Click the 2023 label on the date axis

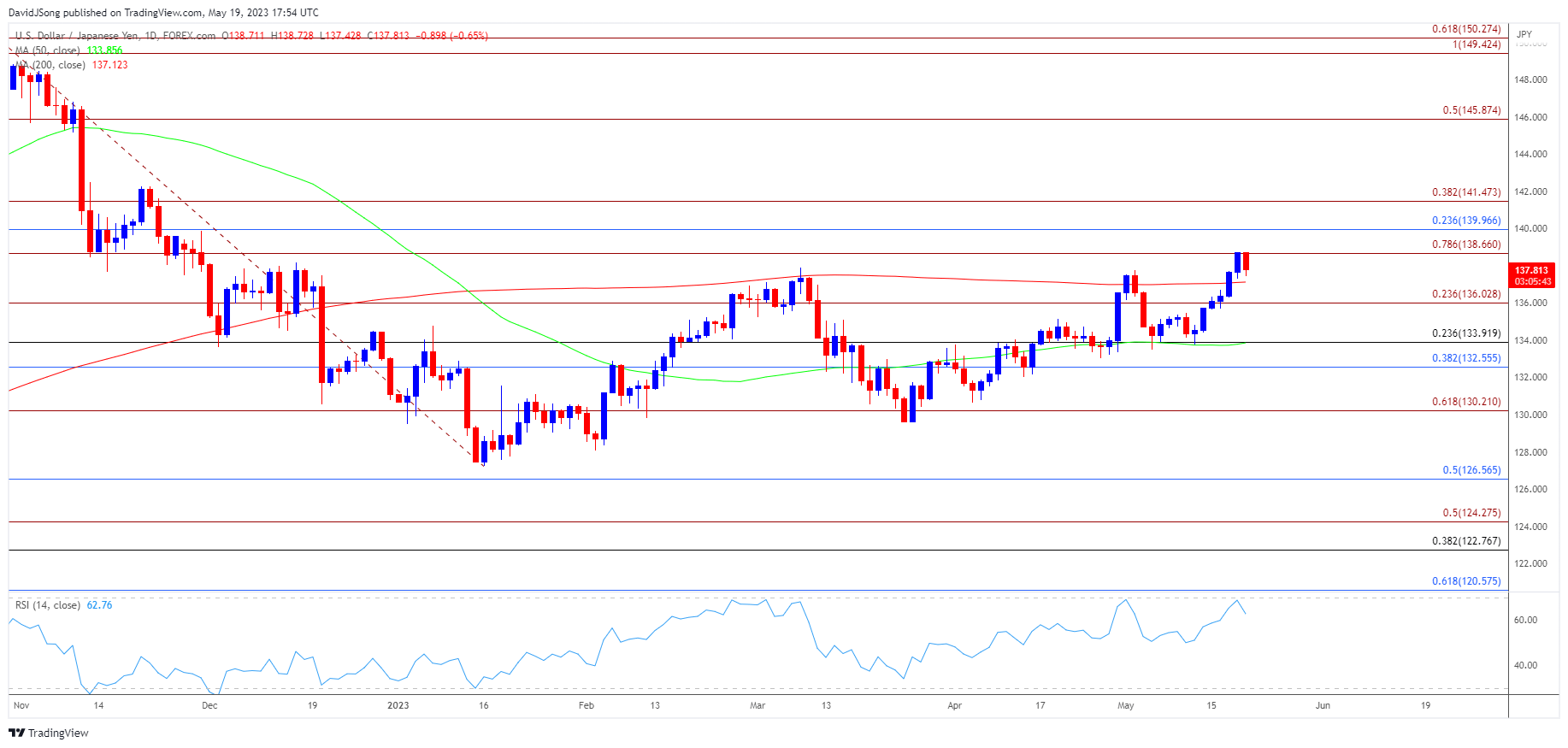398,705
